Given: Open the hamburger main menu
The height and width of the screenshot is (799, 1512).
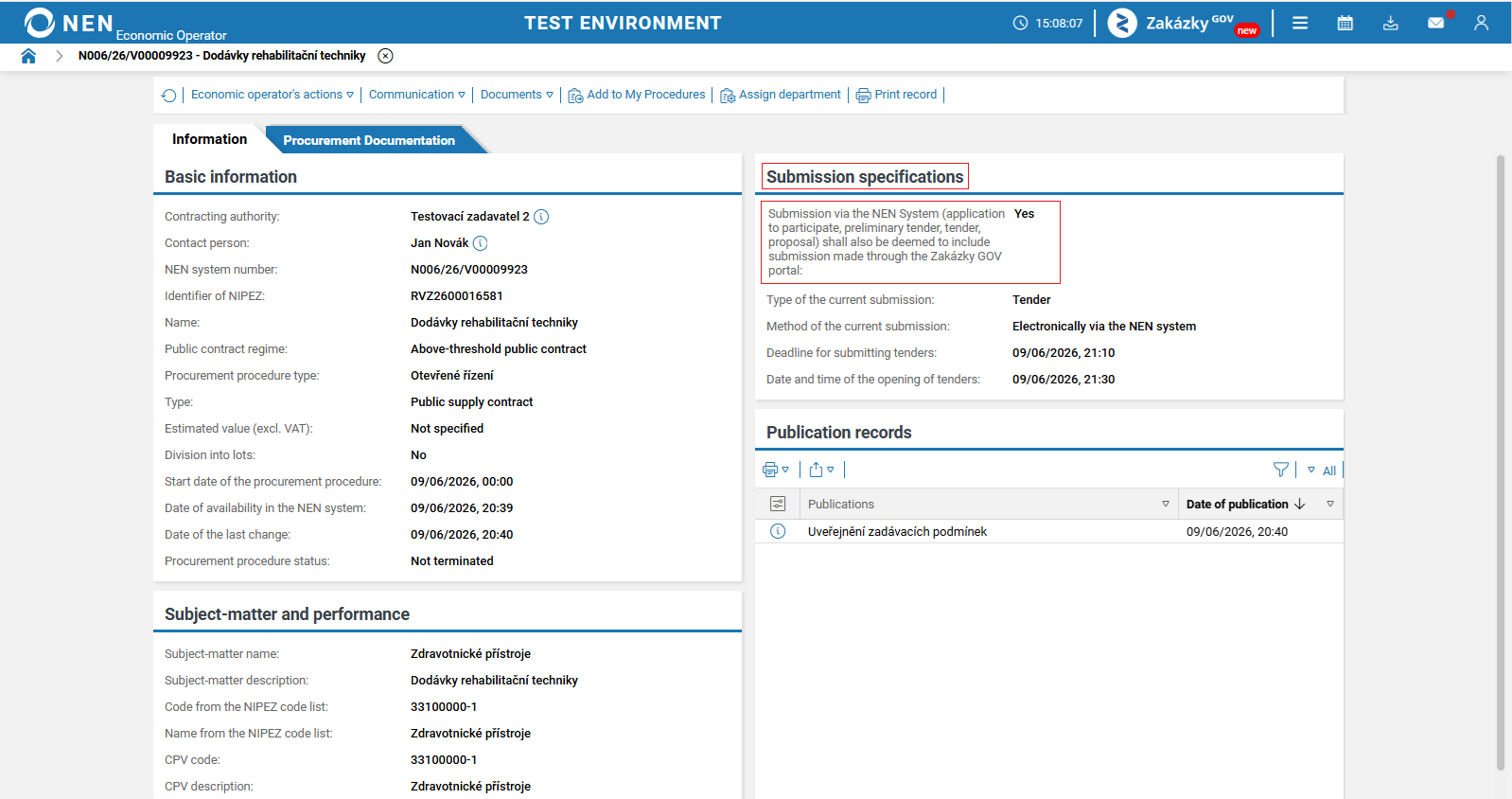Looking at the screenshot, I should 1300,23.
